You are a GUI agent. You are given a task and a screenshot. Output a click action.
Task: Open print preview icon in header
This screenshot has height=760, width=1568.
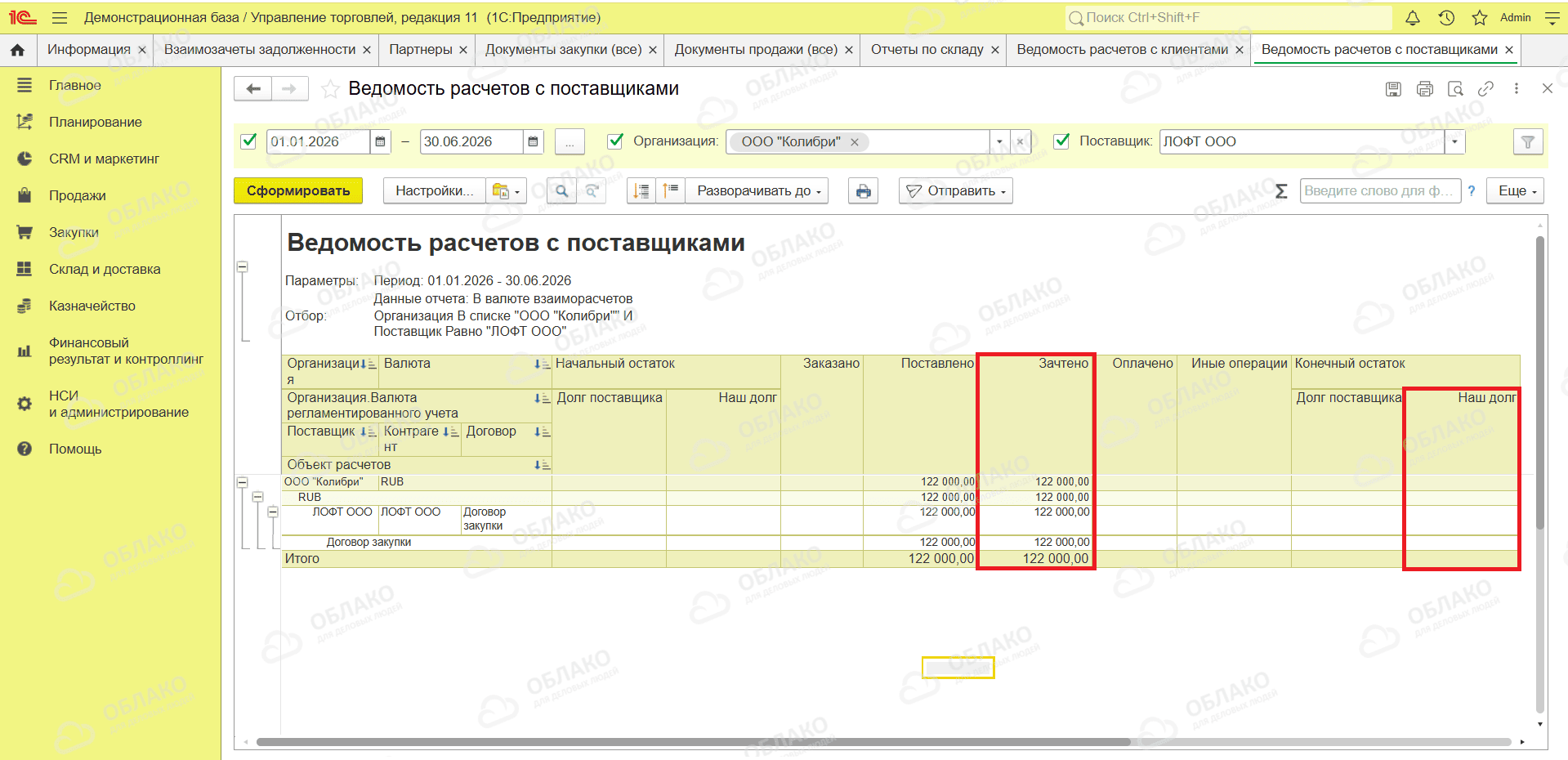click(1455, 89)
